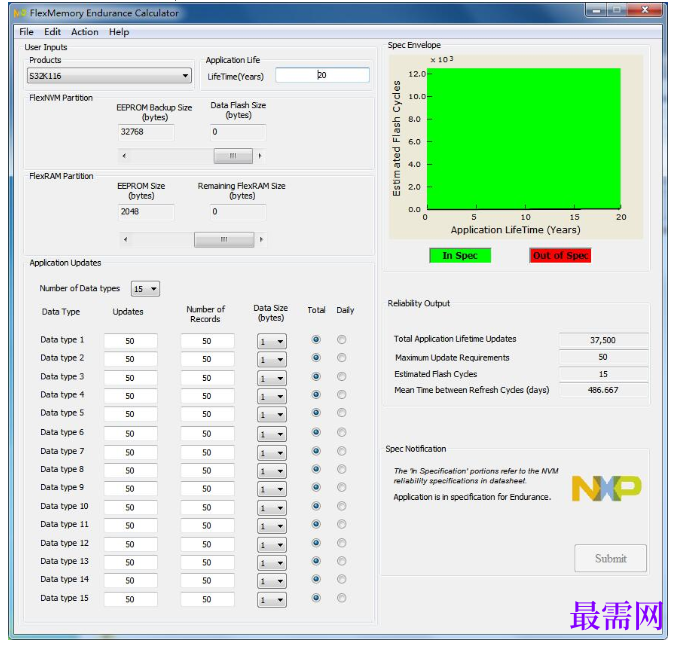This screenshot has height=647, width=682.
Task: Select Total radio for Data type 5
Action: tap(316, 413)
